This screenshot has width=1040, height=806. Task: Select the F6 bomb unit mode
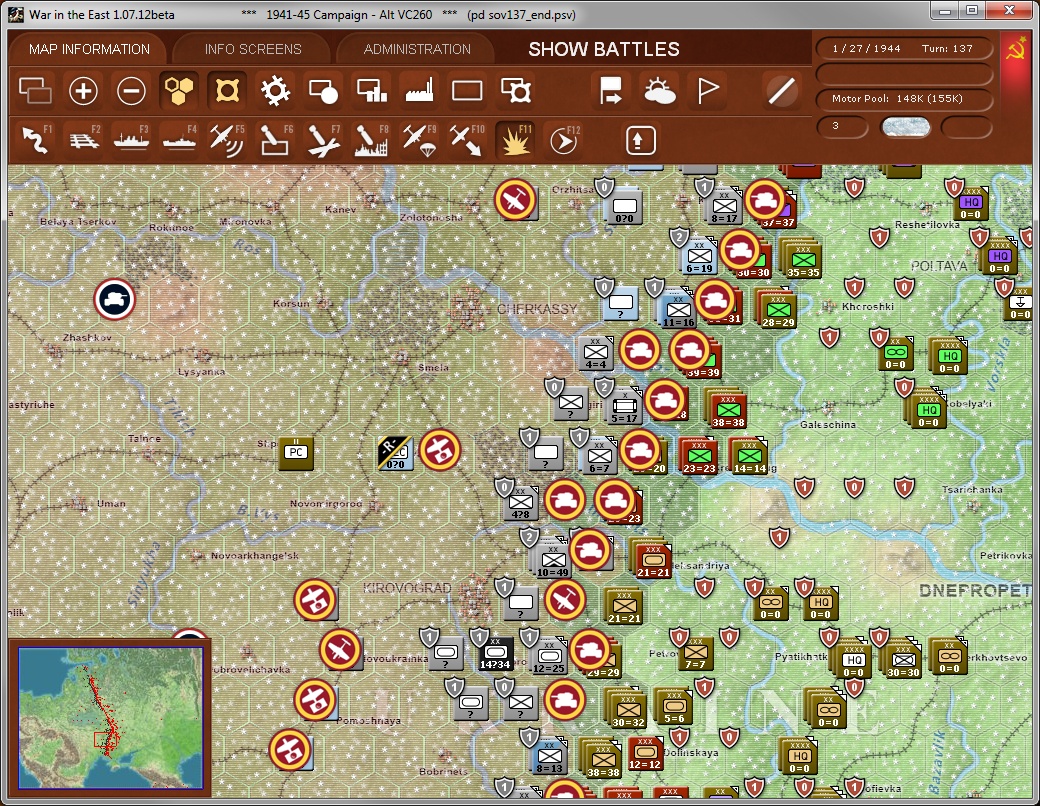(275, 140)
